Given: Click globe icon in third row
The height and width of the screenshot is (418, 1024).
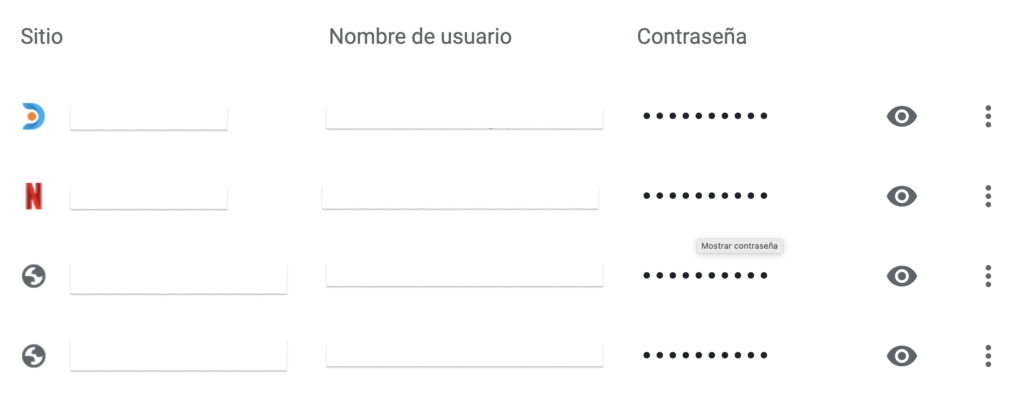Looking at the screenshot, I should point(33,276).
